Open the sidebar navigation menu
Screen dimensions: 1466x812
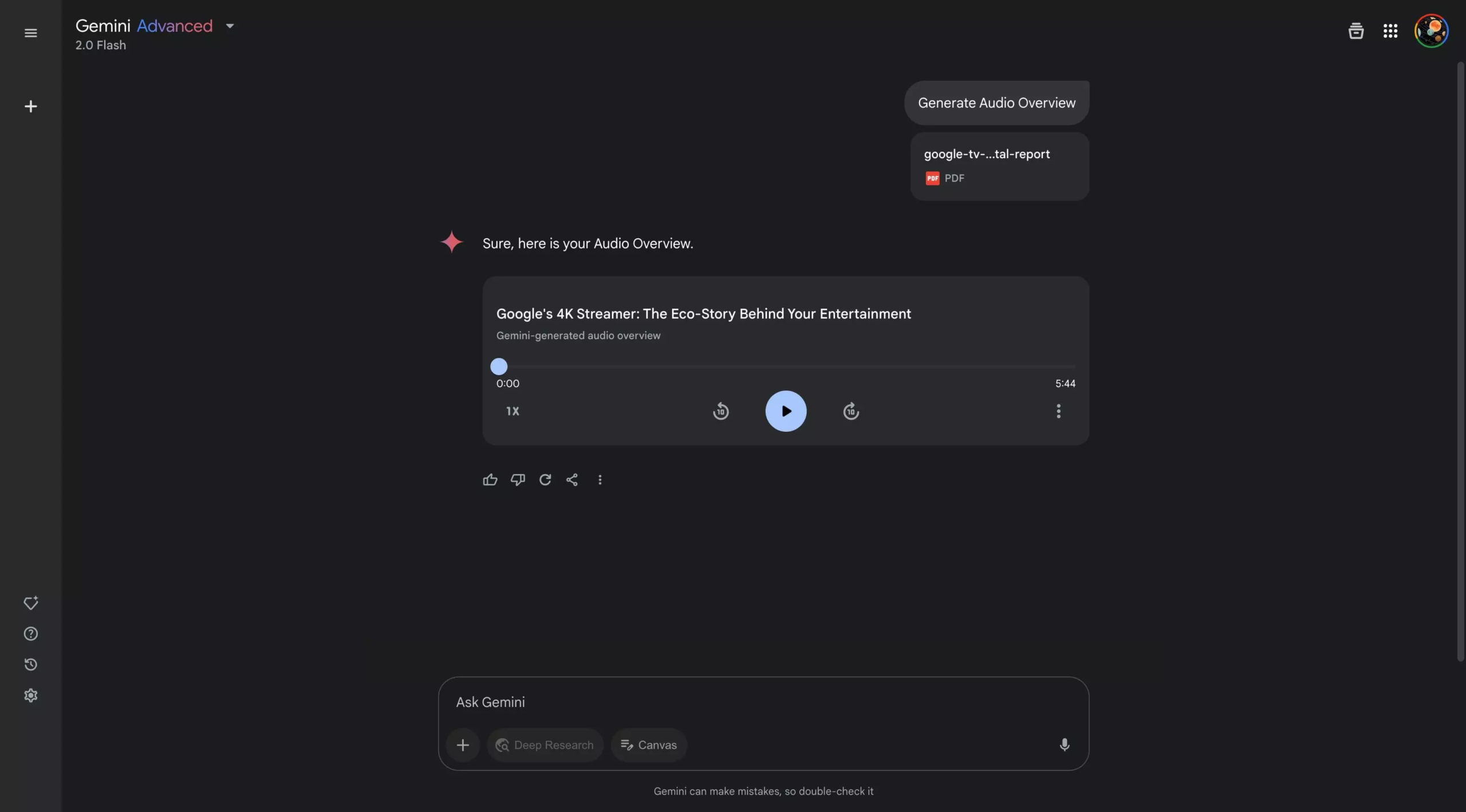(x=30, y=33)
